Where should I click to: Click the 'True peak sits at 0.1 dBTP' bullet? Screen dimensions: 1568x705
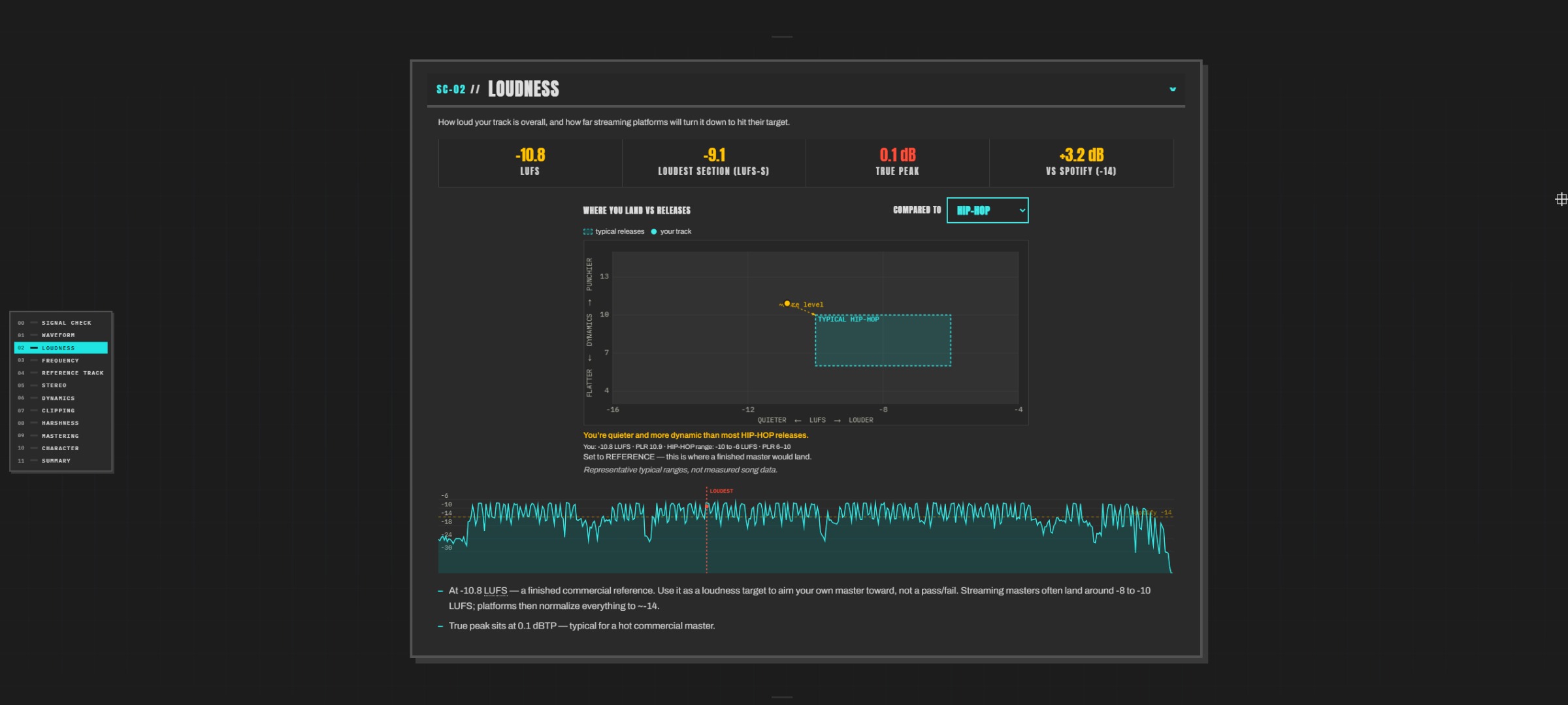click(x=581, y=626)
